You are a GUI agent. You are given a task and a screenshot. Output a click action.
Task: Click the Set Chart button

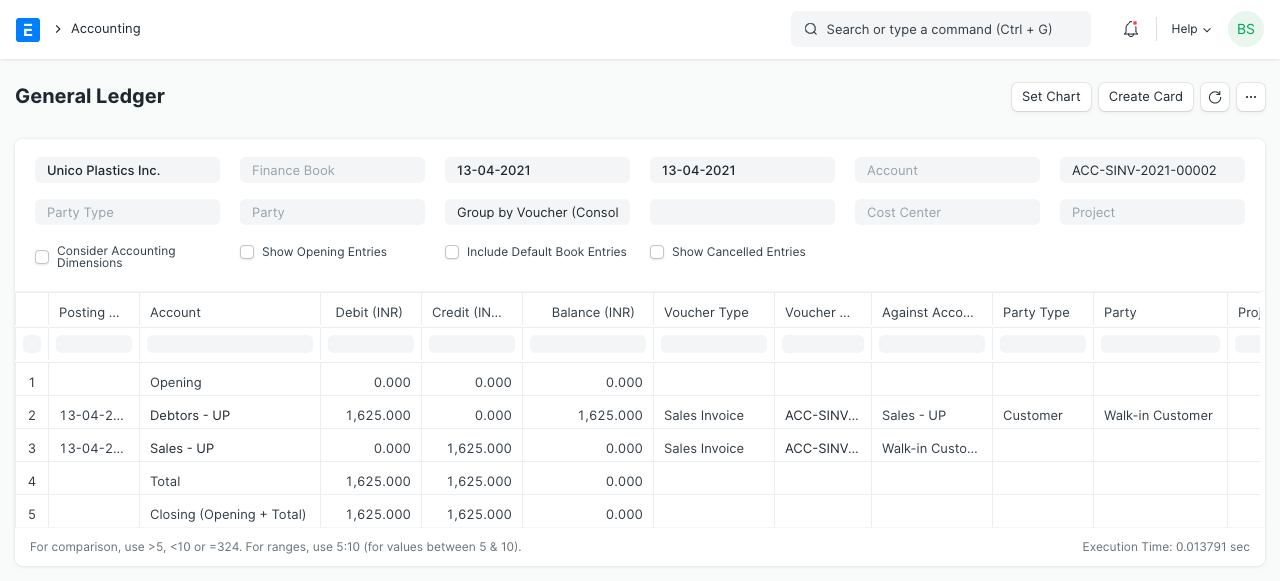point(1051,97)
